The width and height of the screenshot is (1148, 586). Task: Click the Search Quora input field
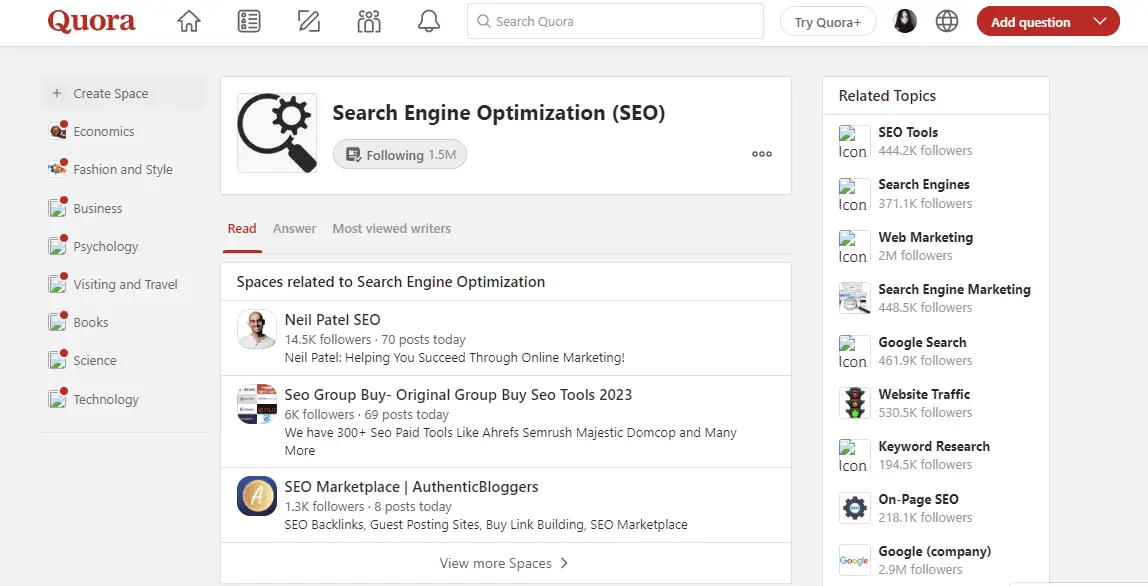pyautogui.click(x=615, y=21)
